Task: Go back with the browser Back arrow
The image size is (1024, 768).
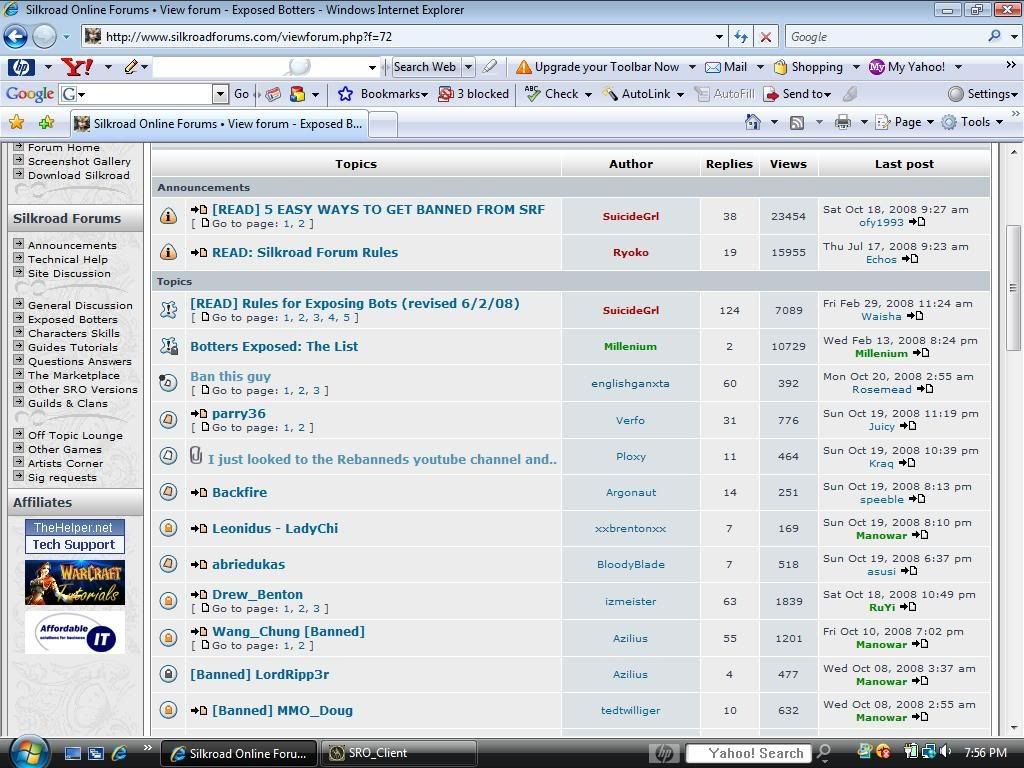Action: [x=16, y=37]
